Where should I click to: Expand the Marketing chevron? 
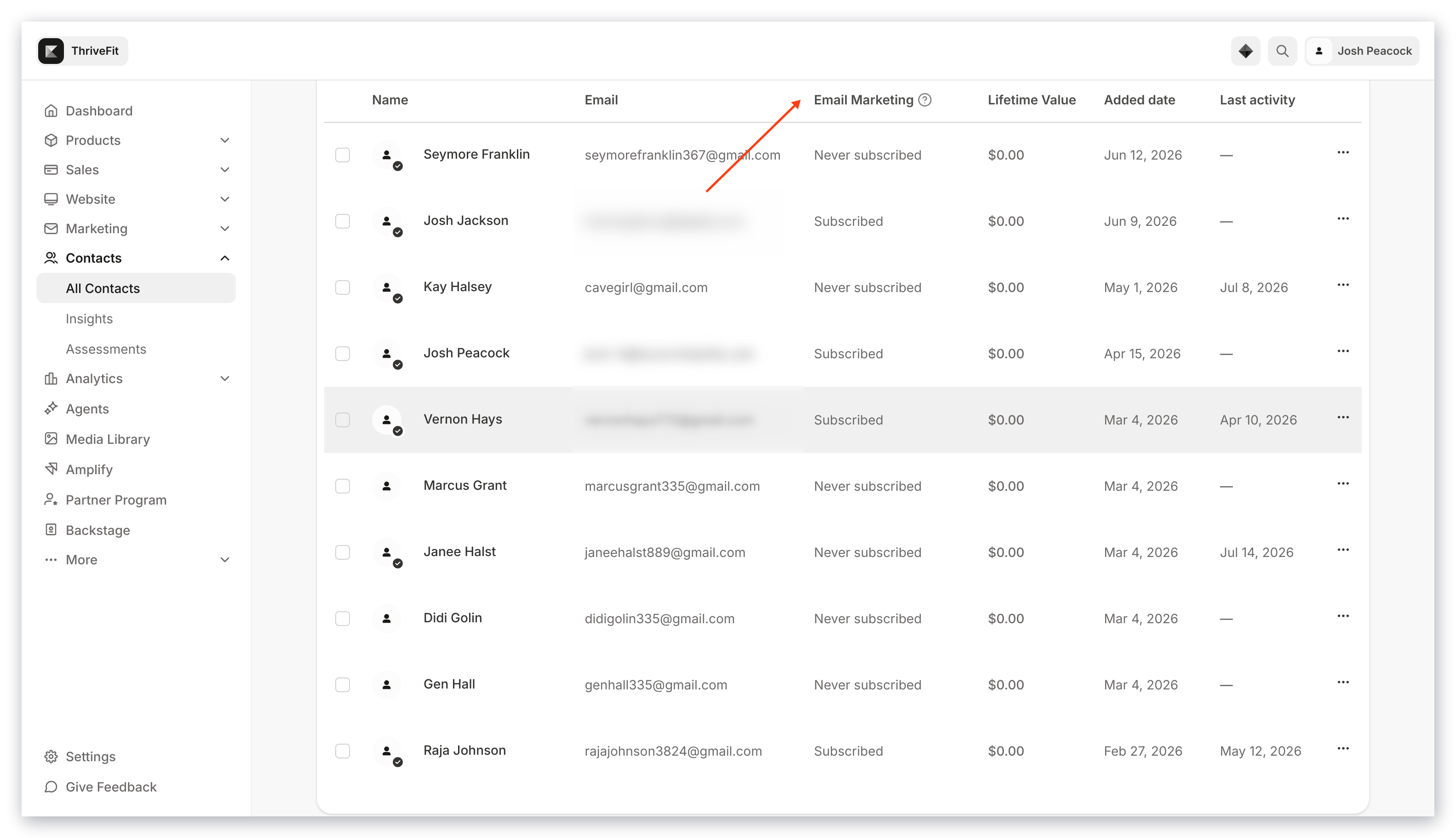(224, 228)
